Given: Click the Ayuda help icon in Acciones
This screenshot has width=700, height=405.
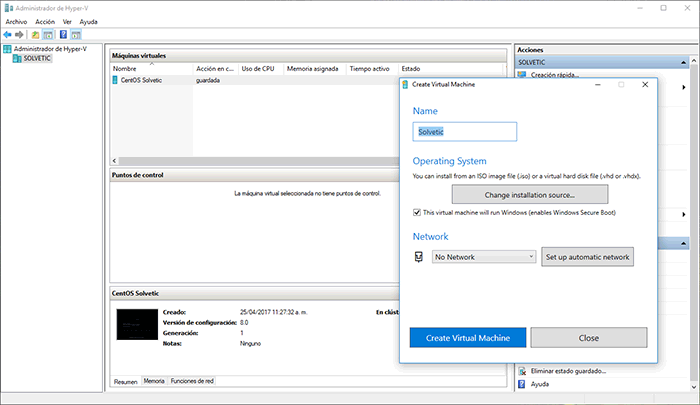Looking at the screenshot, I should point(521,384).
